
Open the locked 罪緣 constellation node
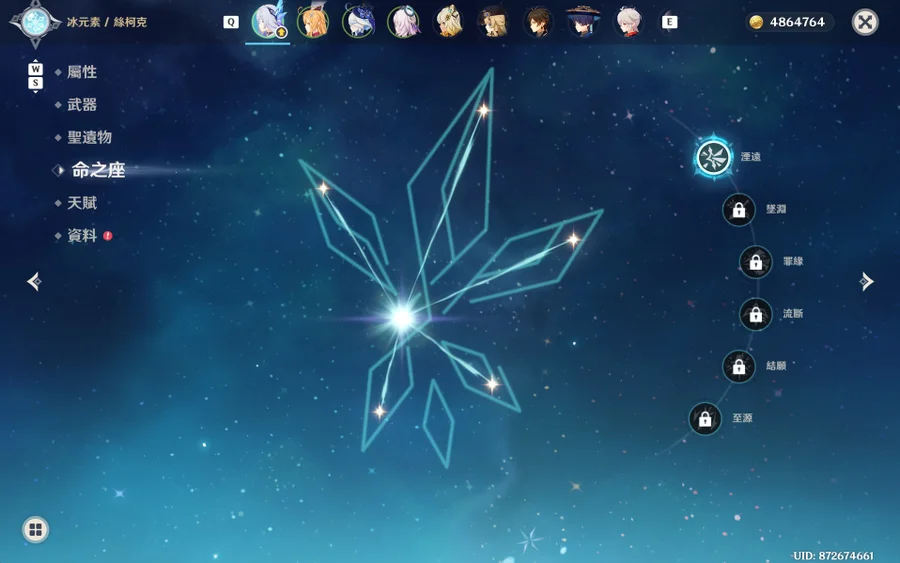point(755,262)
